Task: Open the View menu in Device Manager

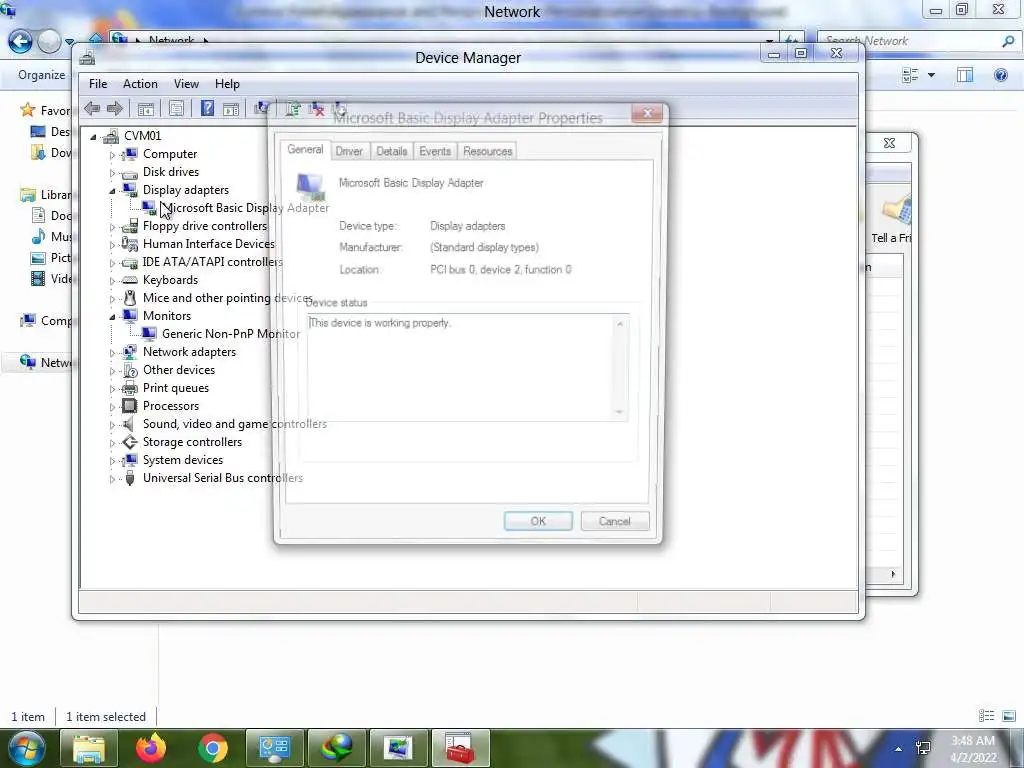Action: click(186, 84)
